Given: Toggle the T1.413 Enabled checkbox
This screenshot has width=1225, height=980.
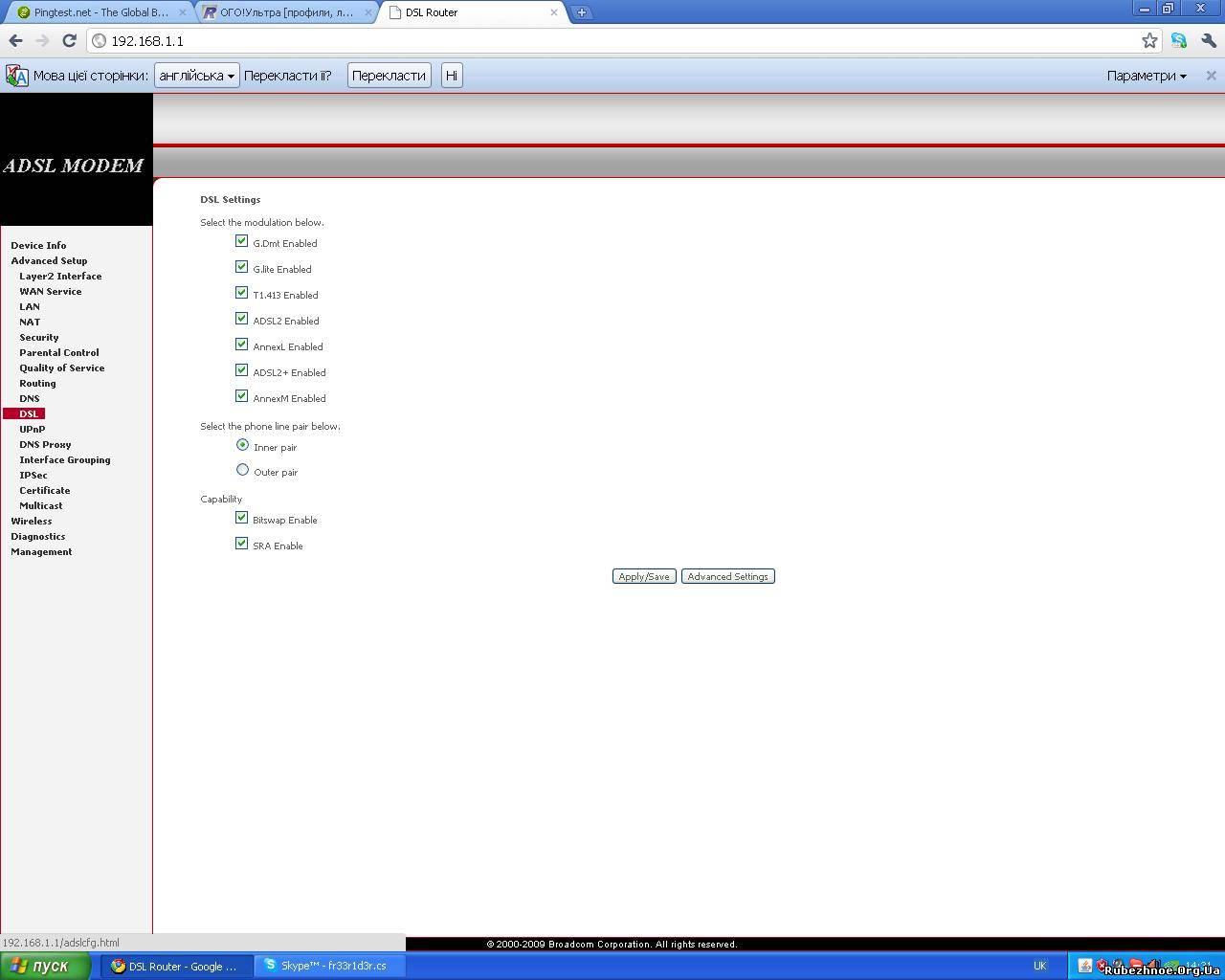Looking at the screenshot, I should pos(241,293).
